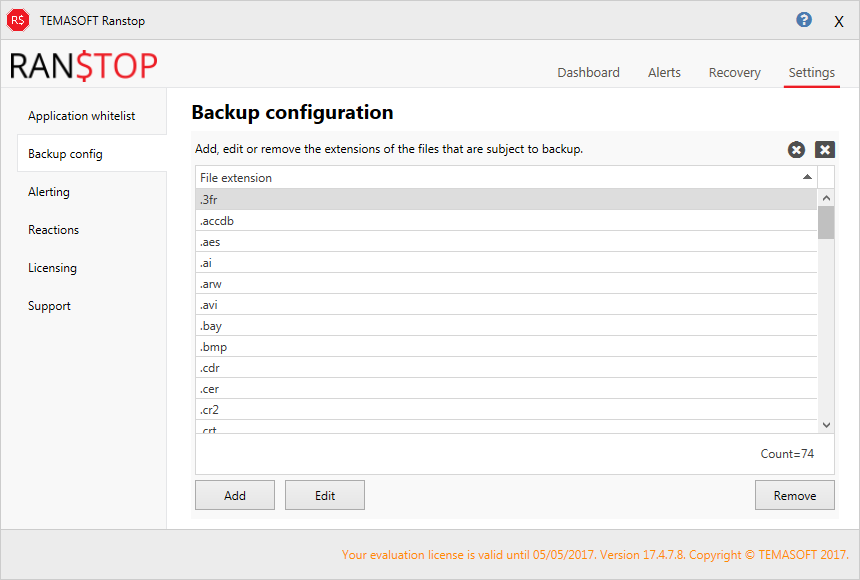Click the vertical scrollbar thumb

826,222
